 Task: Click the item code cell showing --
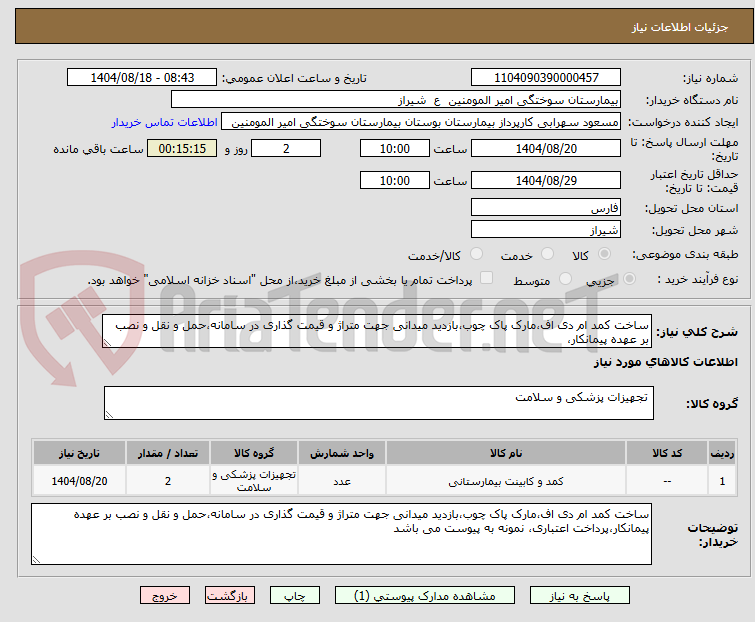tap(667, 481)
